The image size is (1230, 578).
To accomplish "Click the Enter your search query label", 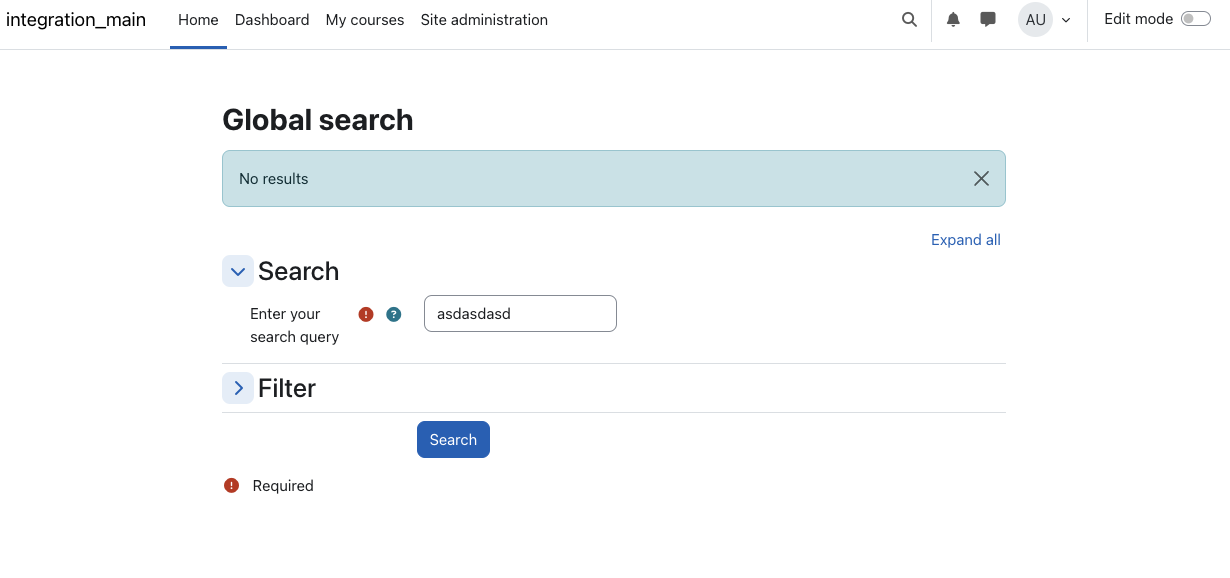I will (295, 325).
